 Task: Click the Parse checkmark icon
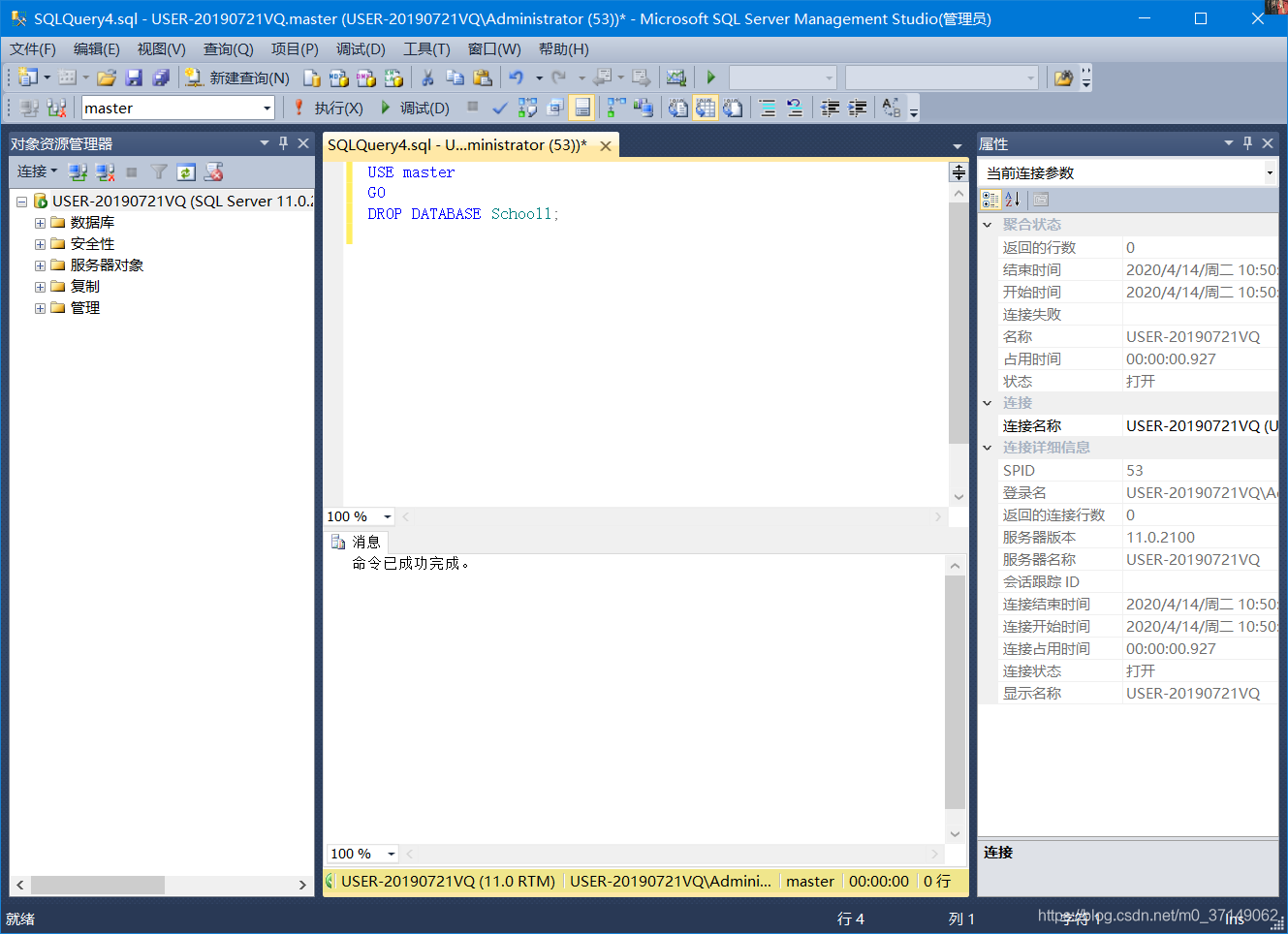pyautogui.click(x=499, y=108)
